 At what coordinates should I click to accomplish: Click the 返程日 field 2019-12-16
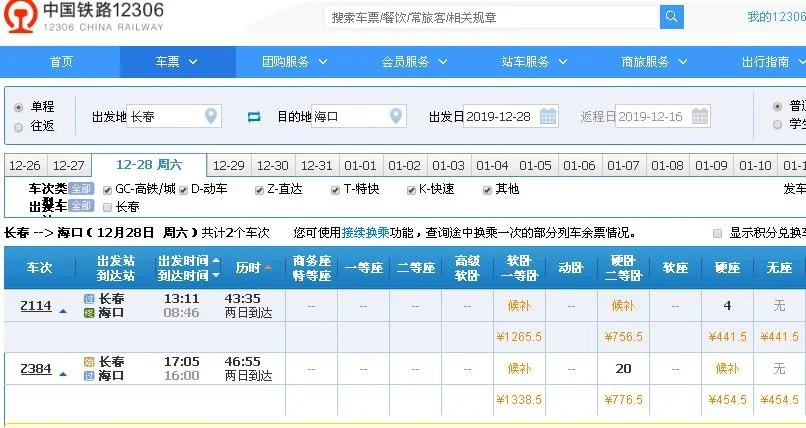(x=663, y=116)
